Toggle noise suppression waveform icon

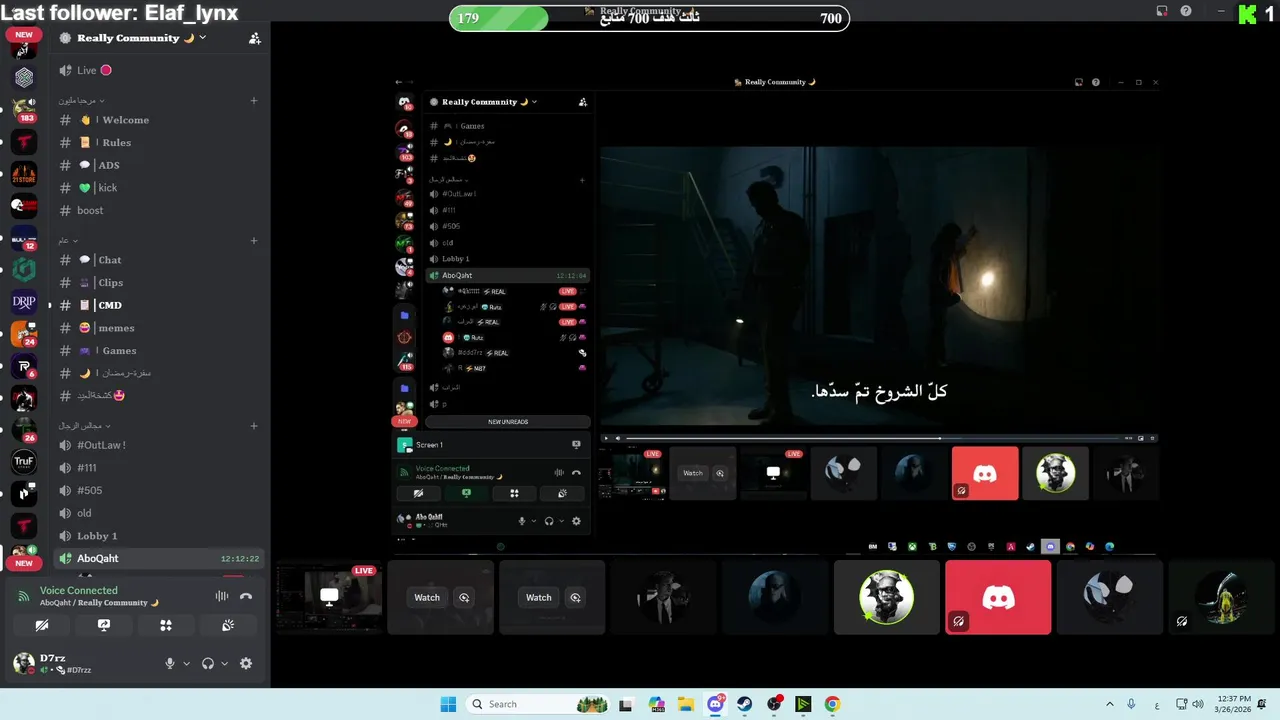(x=222, y=596)
